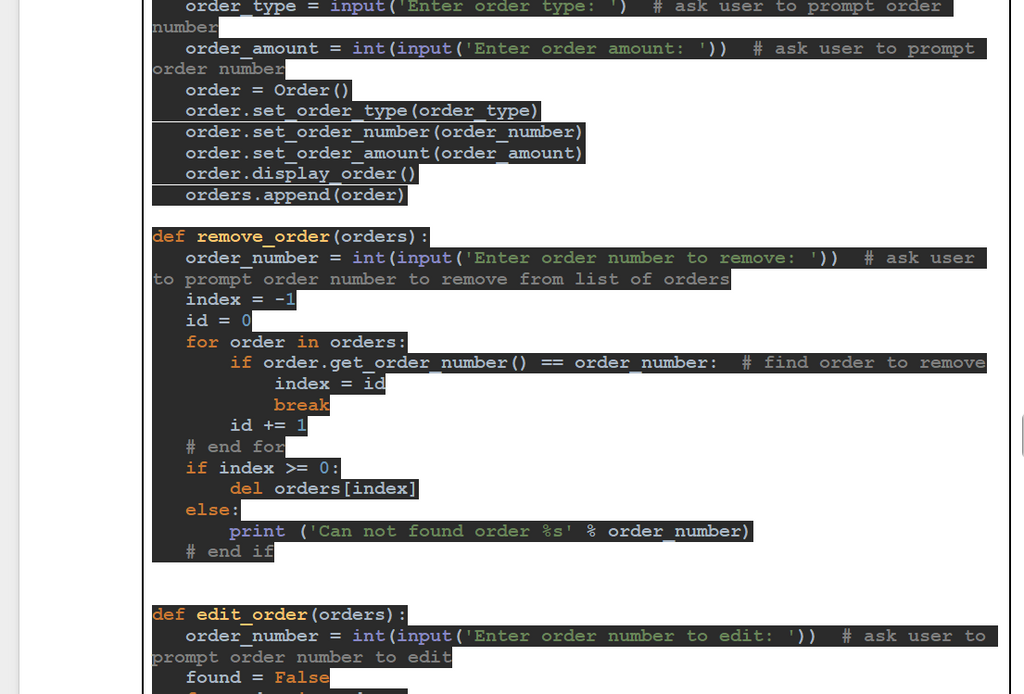The height and width of the screenshot is (694, 1024).
Task: Click the 'order.set_order_amount(order_amount)' line
Action: pos(384,153)
